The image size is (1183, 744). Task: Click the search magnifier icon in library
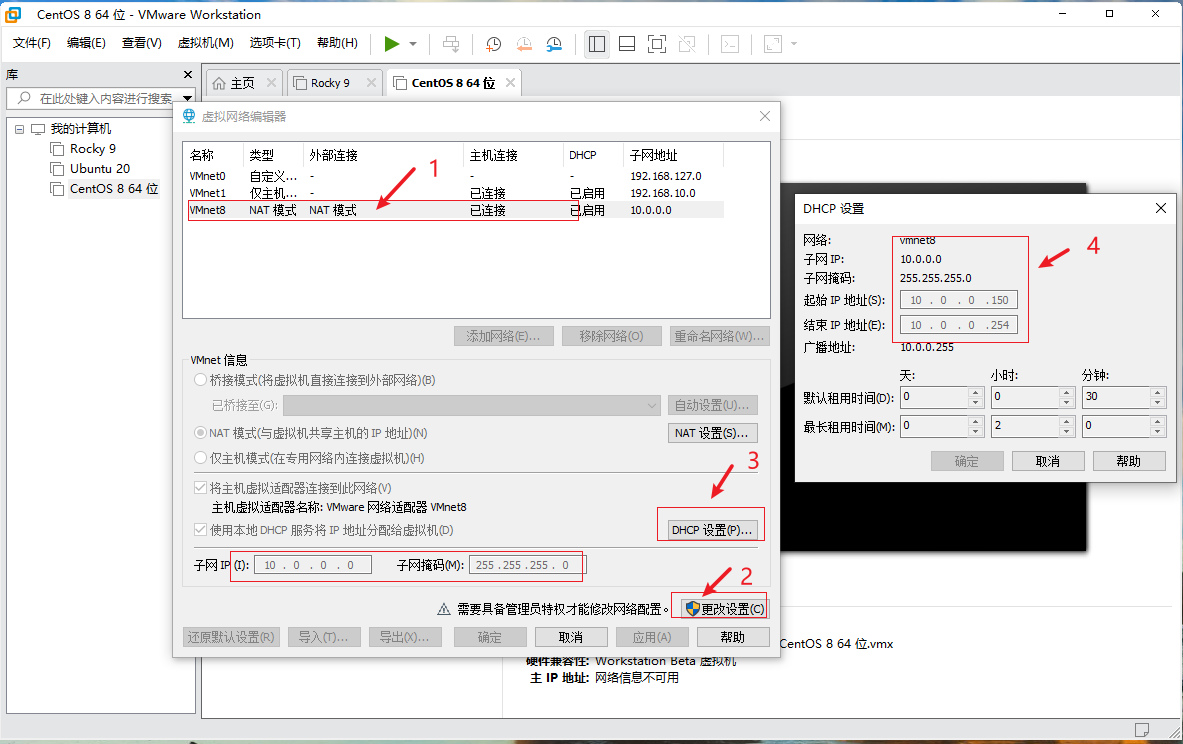(24, 98)
